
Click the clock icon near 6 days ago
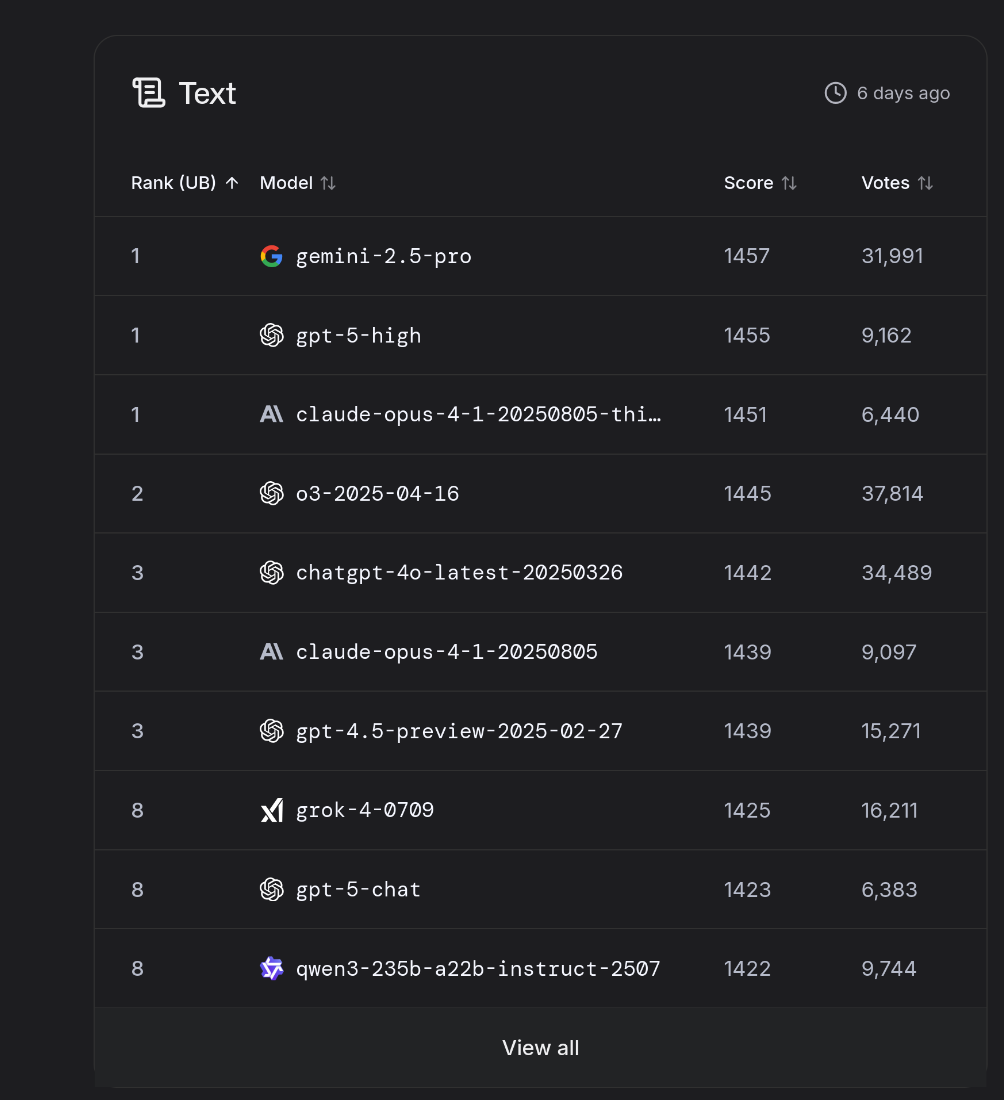coord(835,93)
